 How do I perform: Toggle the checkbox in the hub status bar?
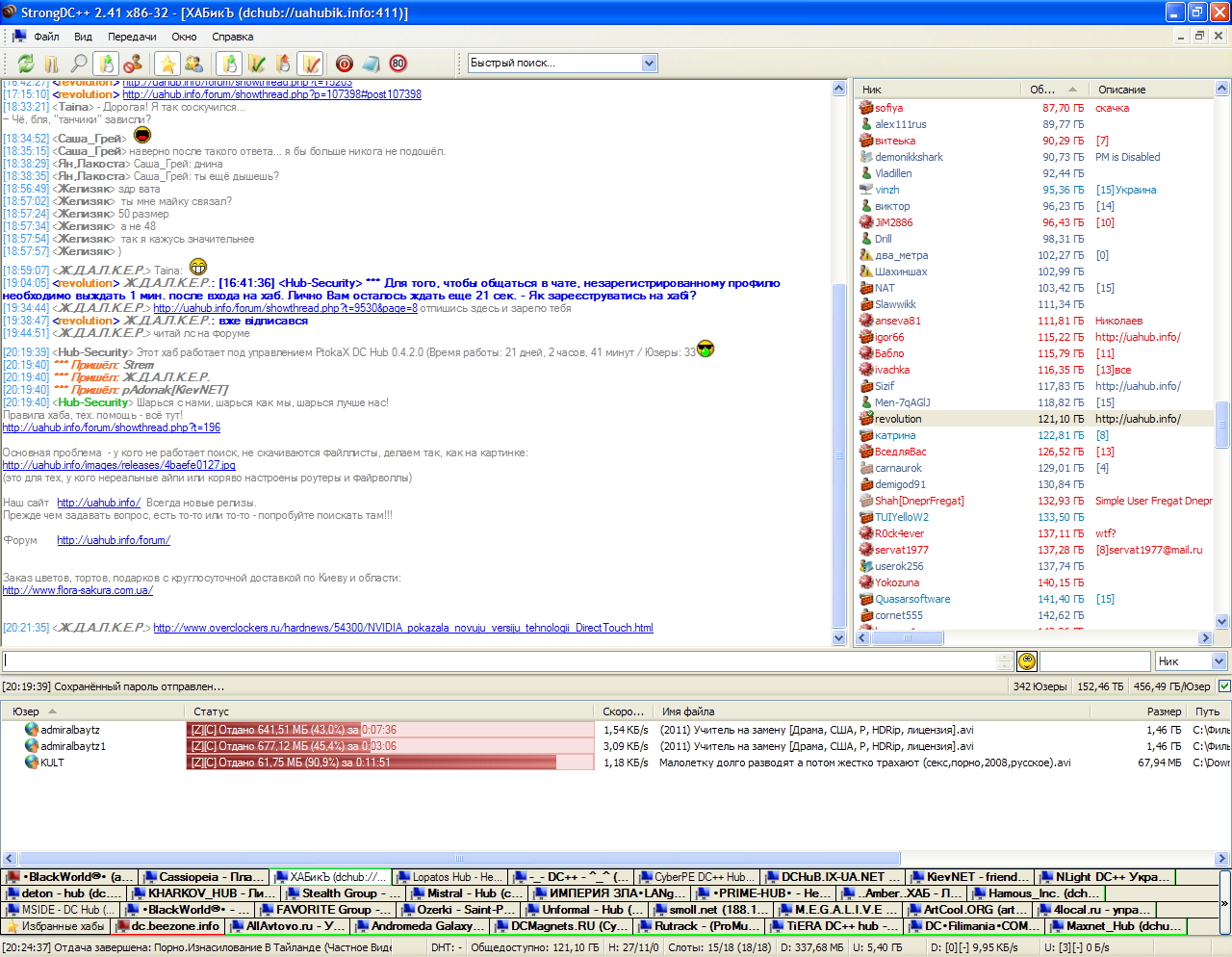[x=1223, y=686]
